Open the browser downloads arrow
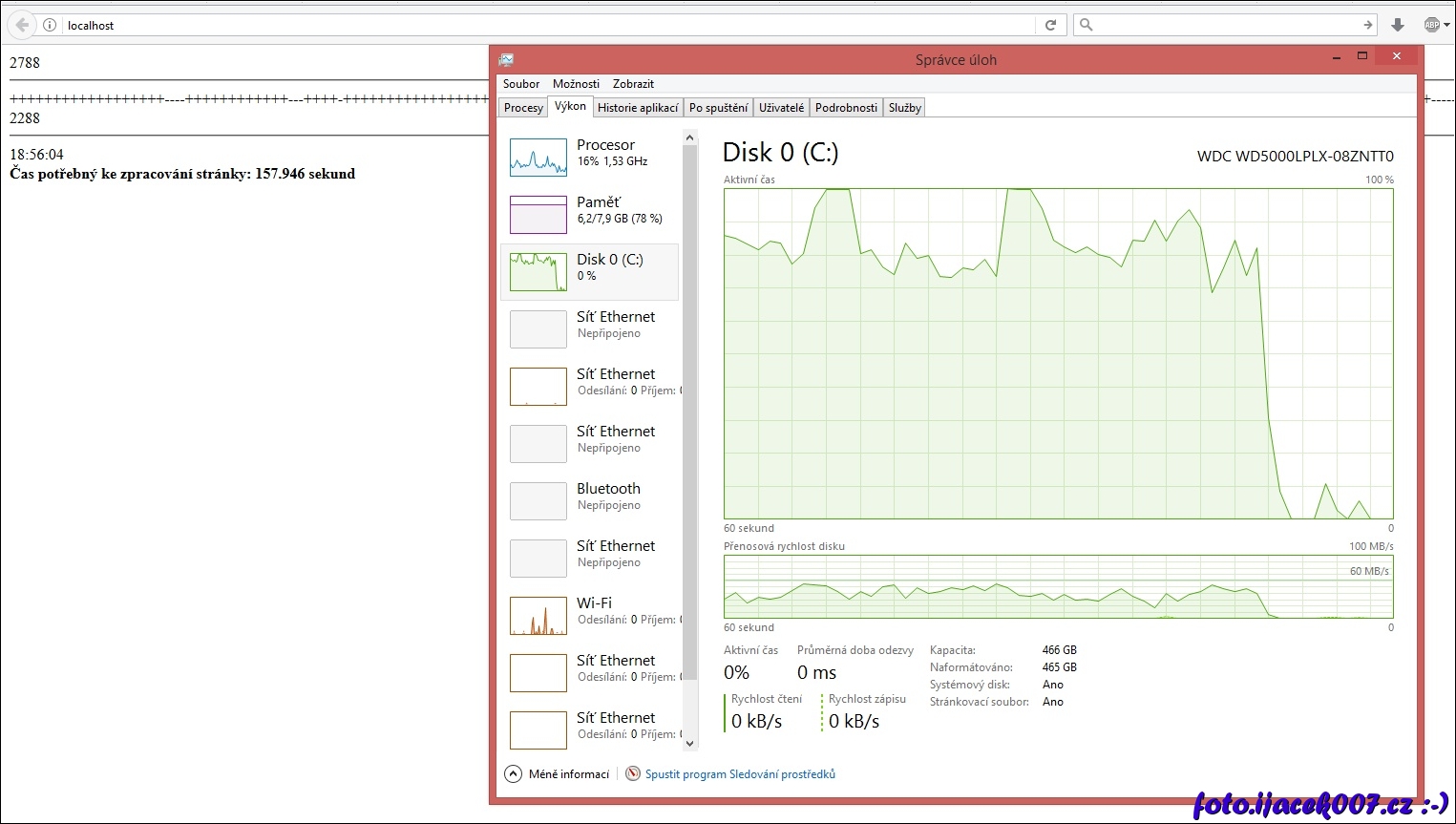The width and height of the screenshot is (1456, 824). [x=1398, y=25]
